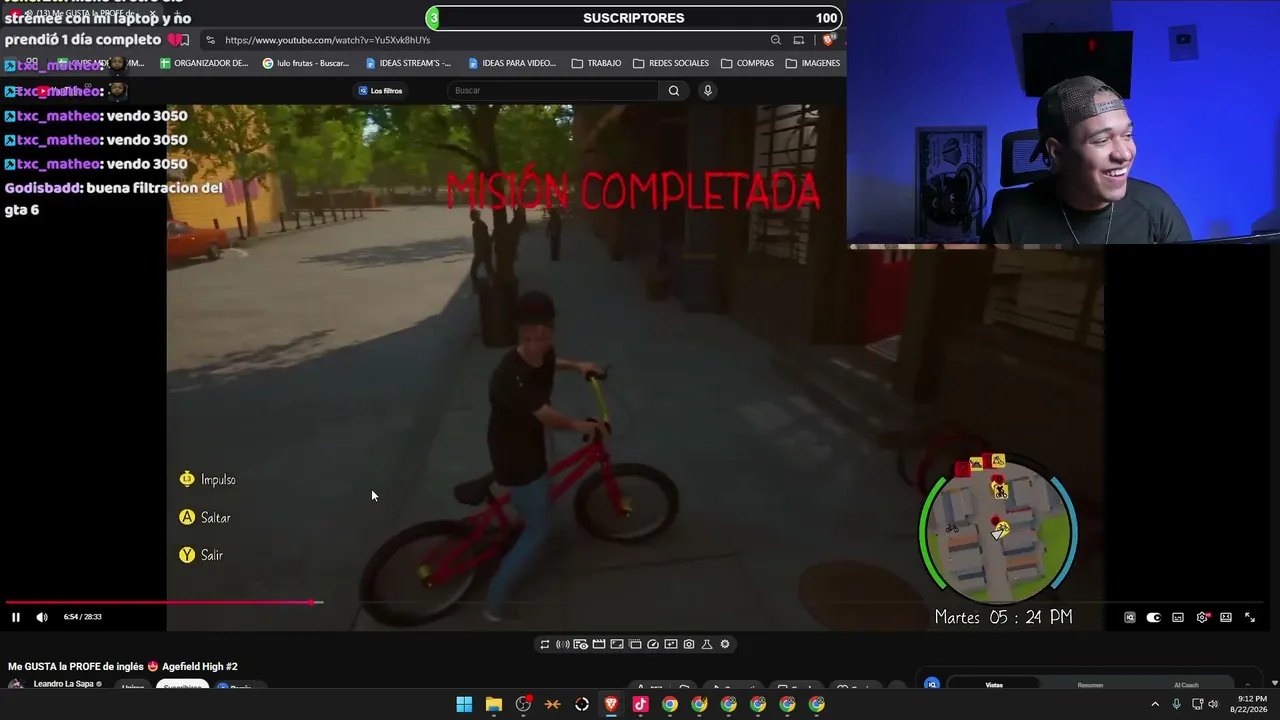Open the video player settings gear

(x=1202, y=618)
